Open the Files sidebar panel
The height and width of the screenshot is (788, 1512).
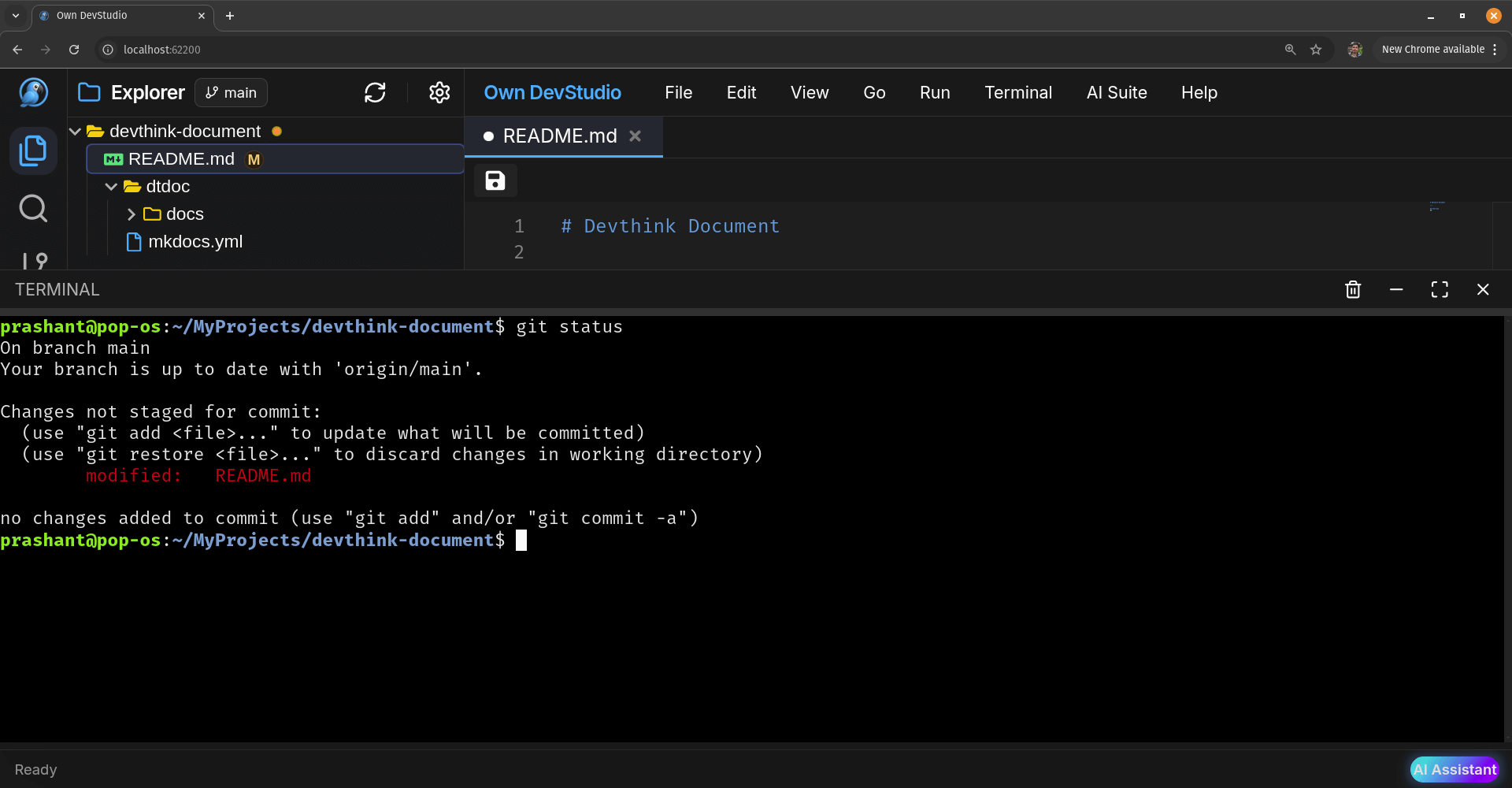coord(33,151)
